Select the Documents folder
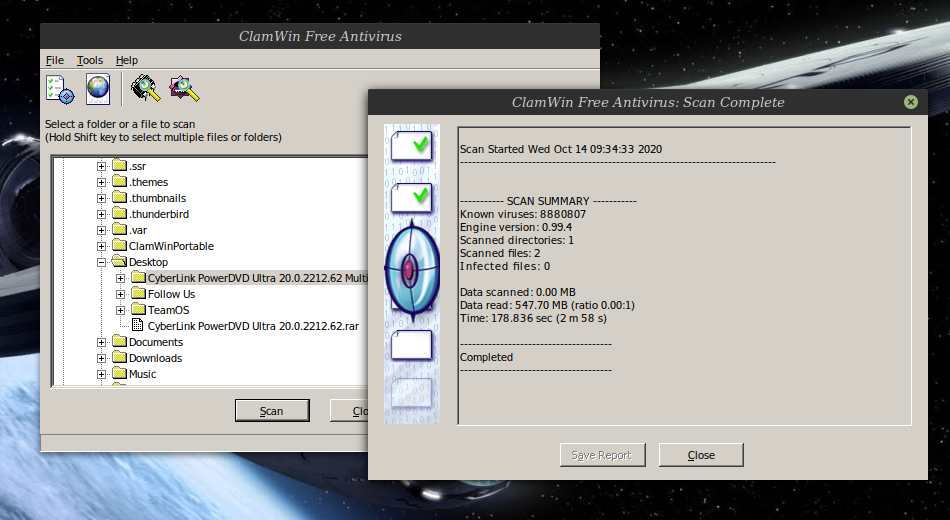Image resolution: width=950 pixels, height=520 pixels. [156, 342]
